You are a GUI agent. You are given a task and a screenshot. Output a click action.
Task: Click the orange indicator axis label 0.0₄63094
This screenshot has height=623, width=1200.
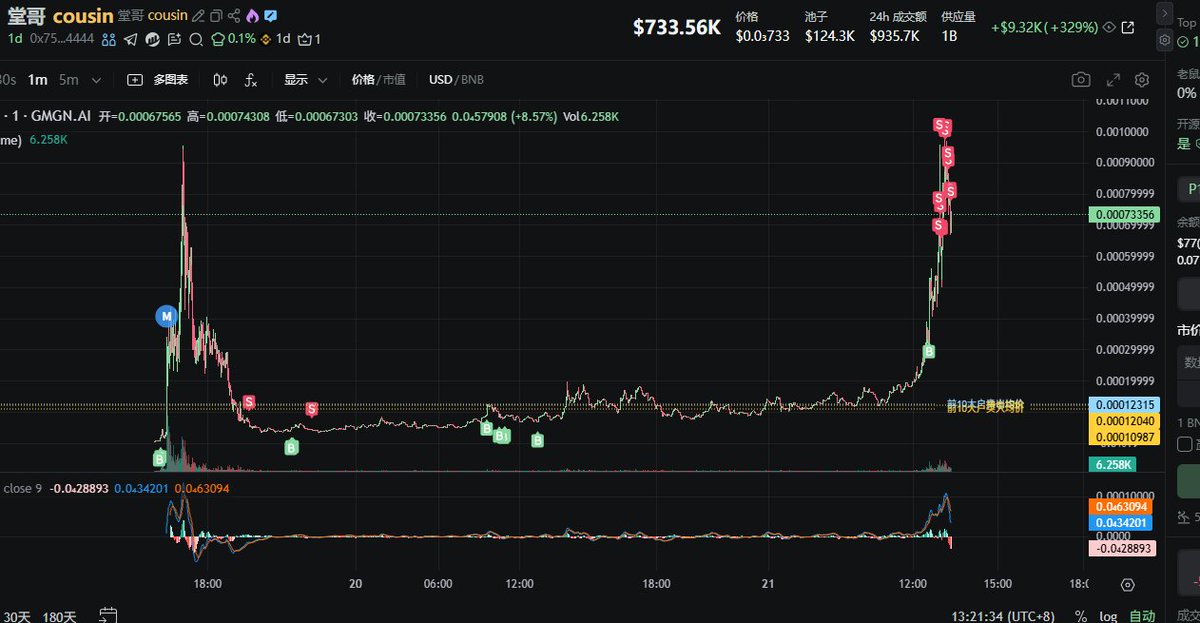point(1120,507)
